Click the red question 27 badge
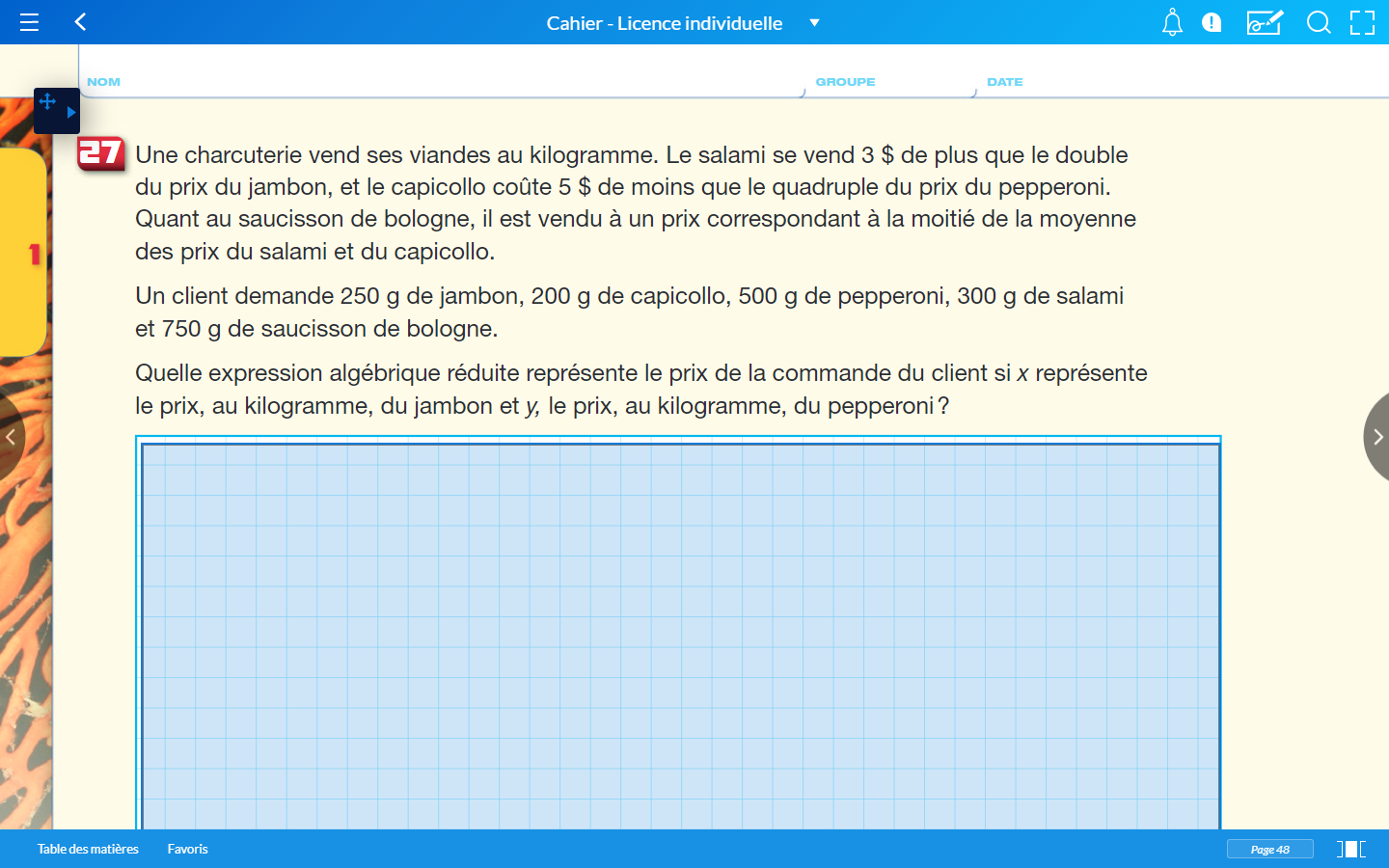Image resolution: width=1389 pixels, height=868 pixels. click(101, 153)
